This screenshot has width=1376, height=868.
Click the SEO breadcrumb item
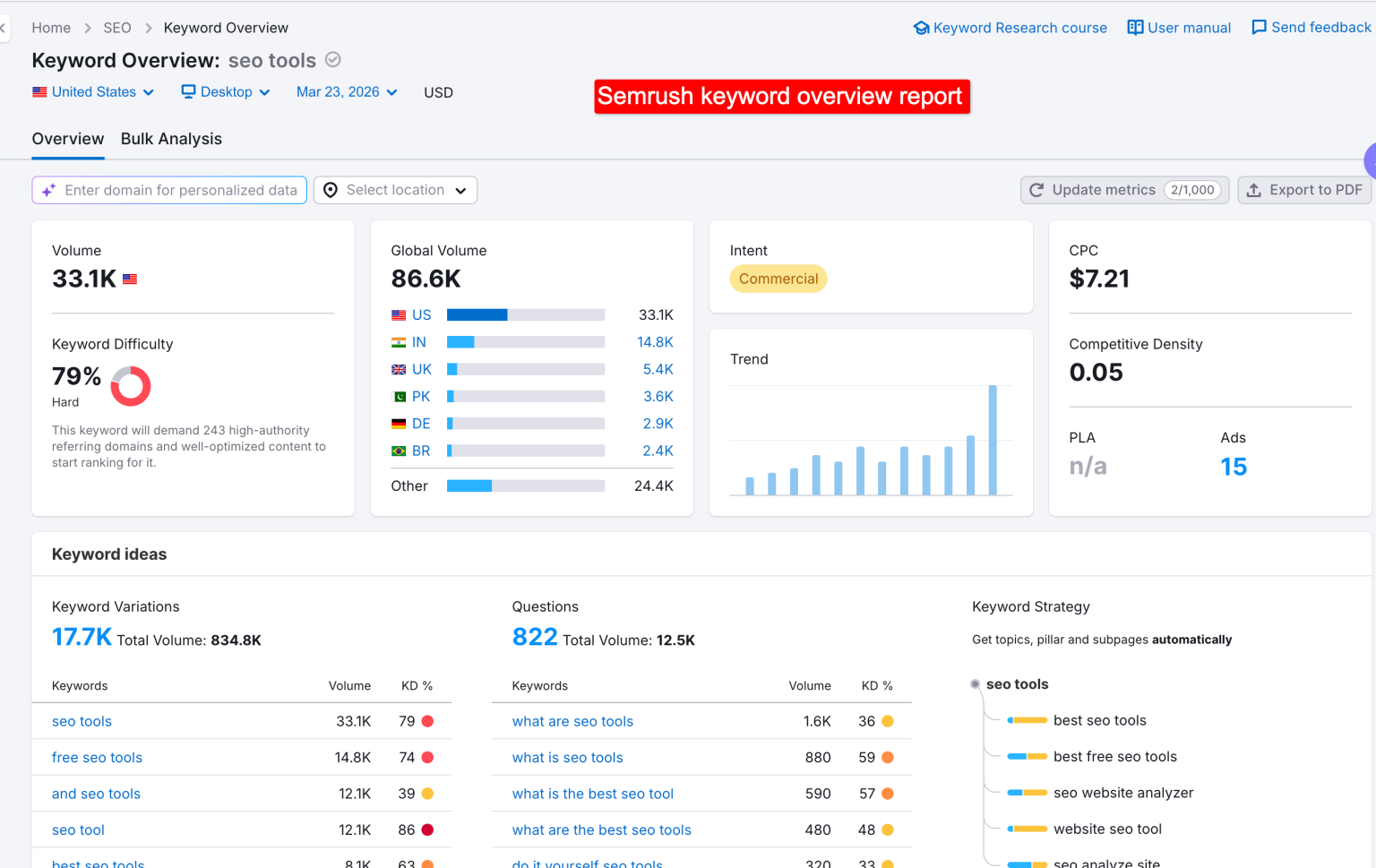[117, 27]
